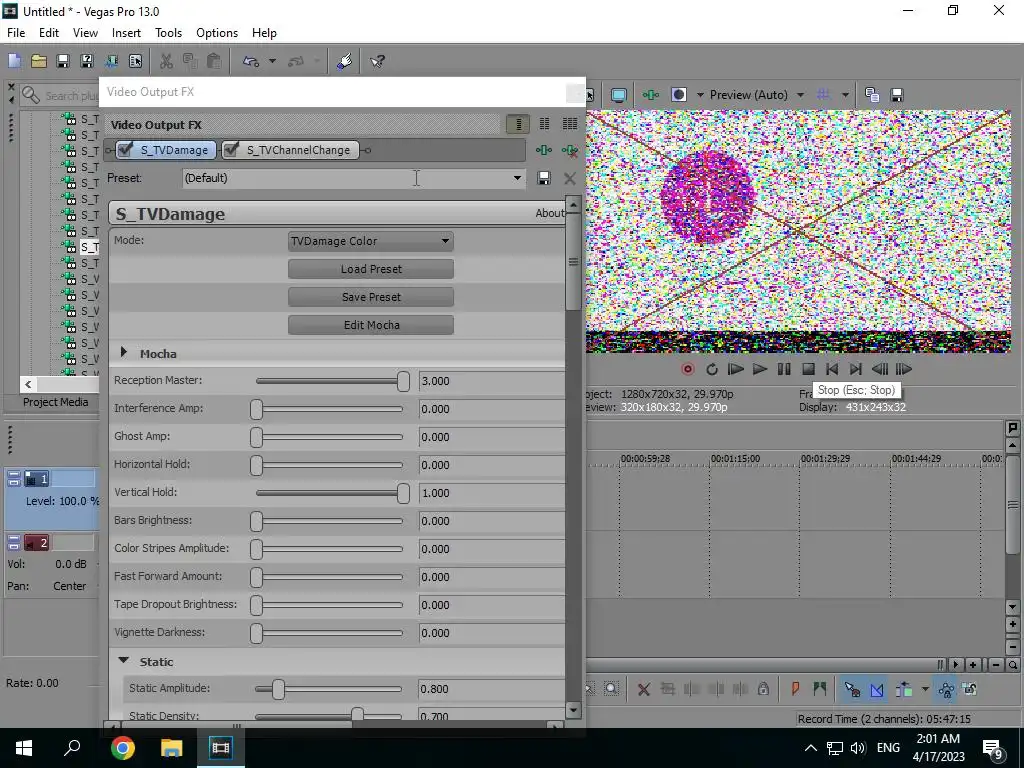Click the What's This help pointer icon
This screenshot has width=1024, height=768.
point(377,61)
